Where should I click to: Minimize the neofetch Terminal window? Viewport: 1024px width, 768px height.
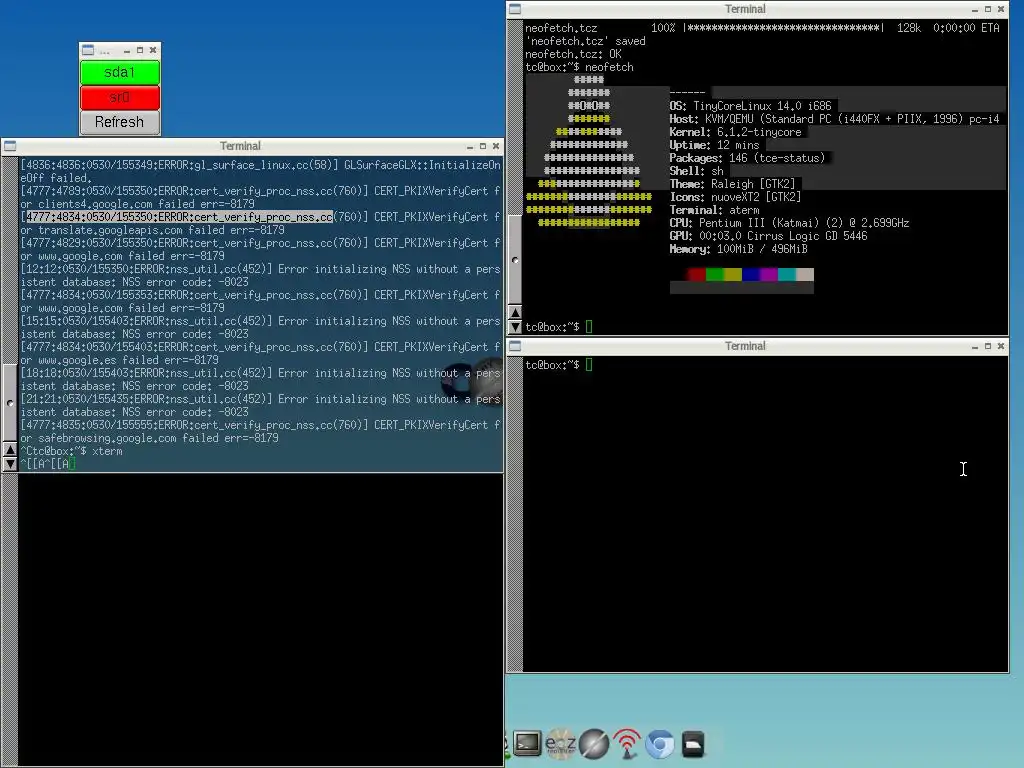(975, 10)
